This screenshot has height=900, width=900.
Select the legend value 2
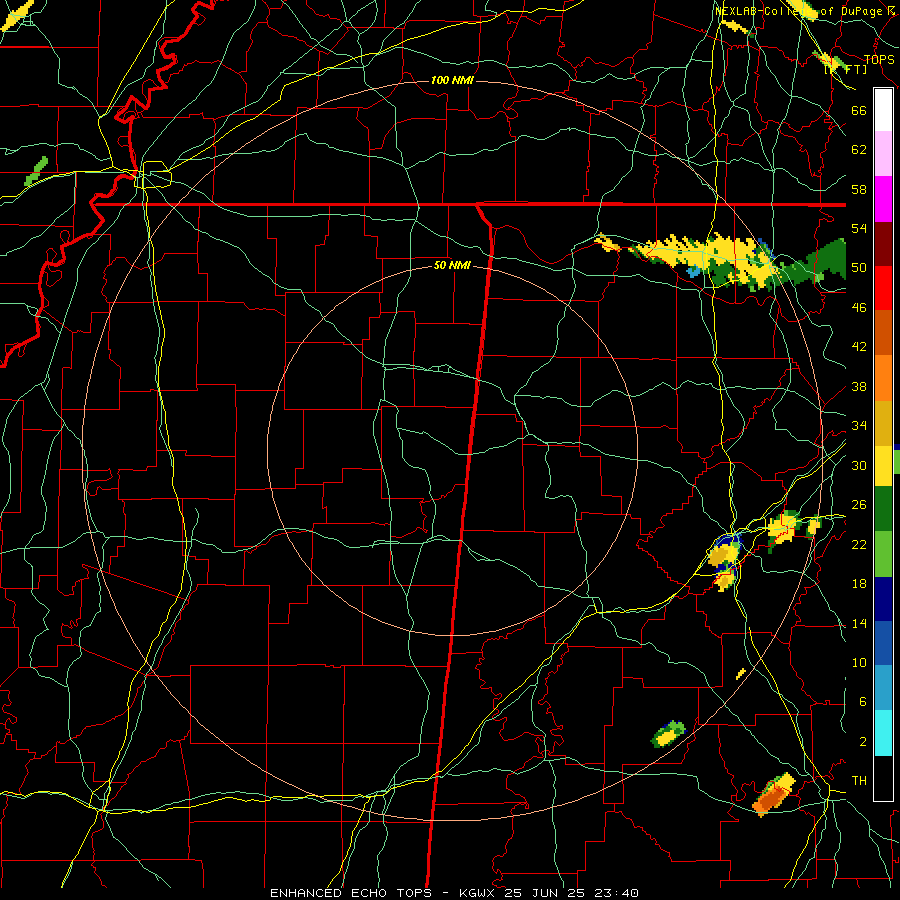pyautogui.click(x=862, y=742)
